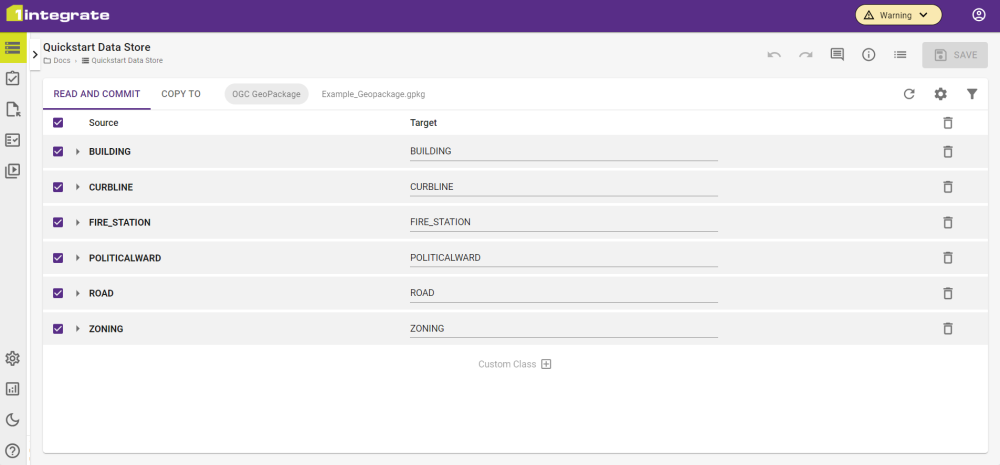Switch to the READ AND COMMIT tab
The image size is (1000, 465).
(x=97, y=94)
